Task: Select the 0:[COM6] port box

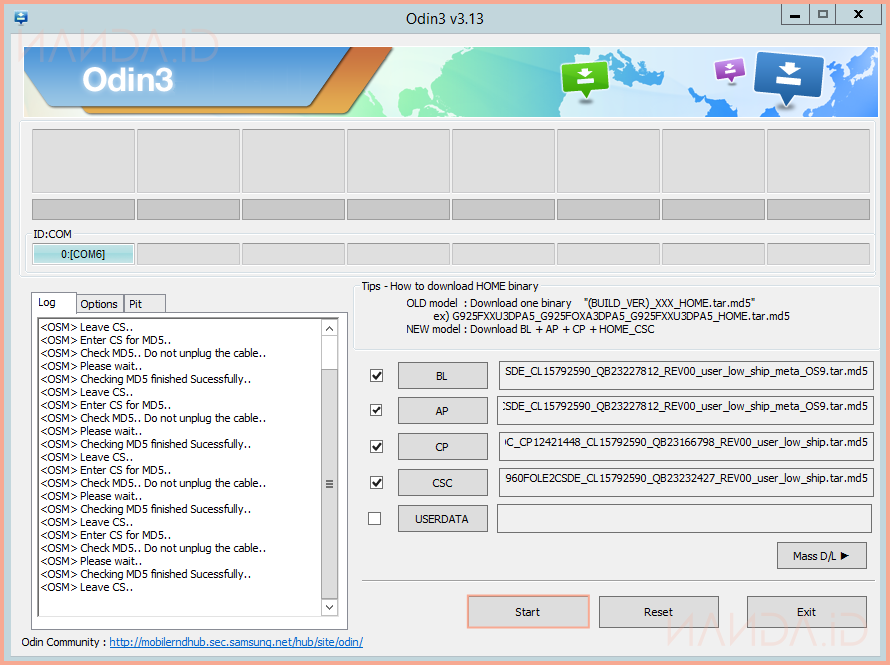Action: (83, 254)
